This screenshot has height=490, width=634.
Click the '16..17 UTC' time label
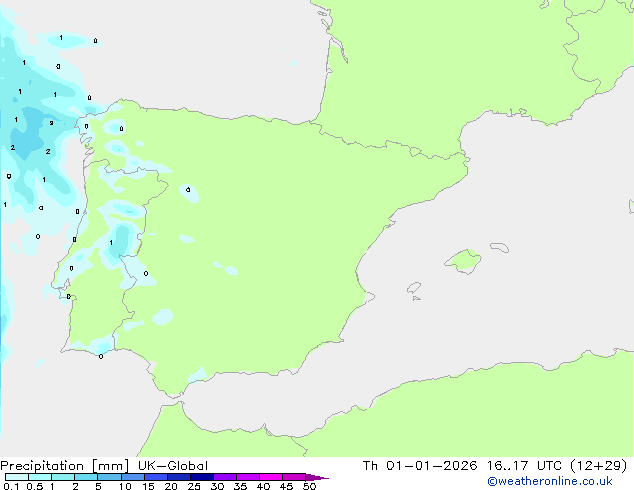point(524,466)
